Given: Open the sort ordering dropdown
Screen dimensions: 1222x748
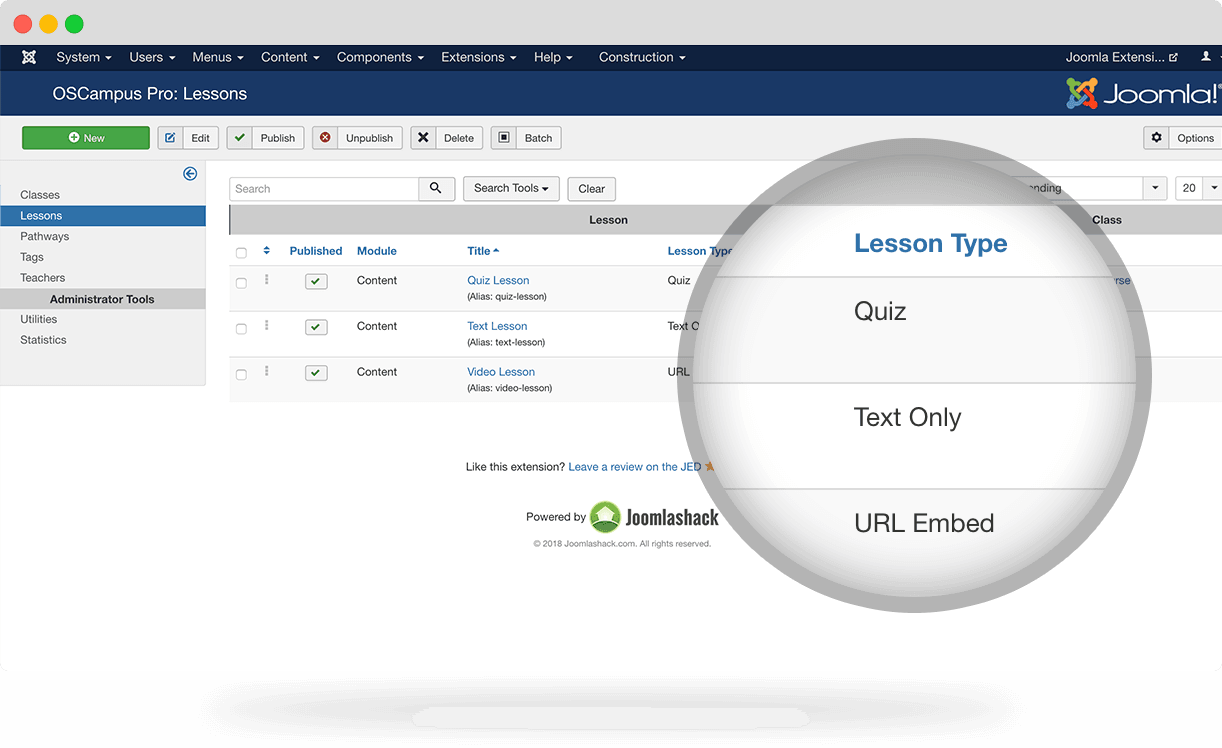Looking at the screenshot, I should 1154,188.
